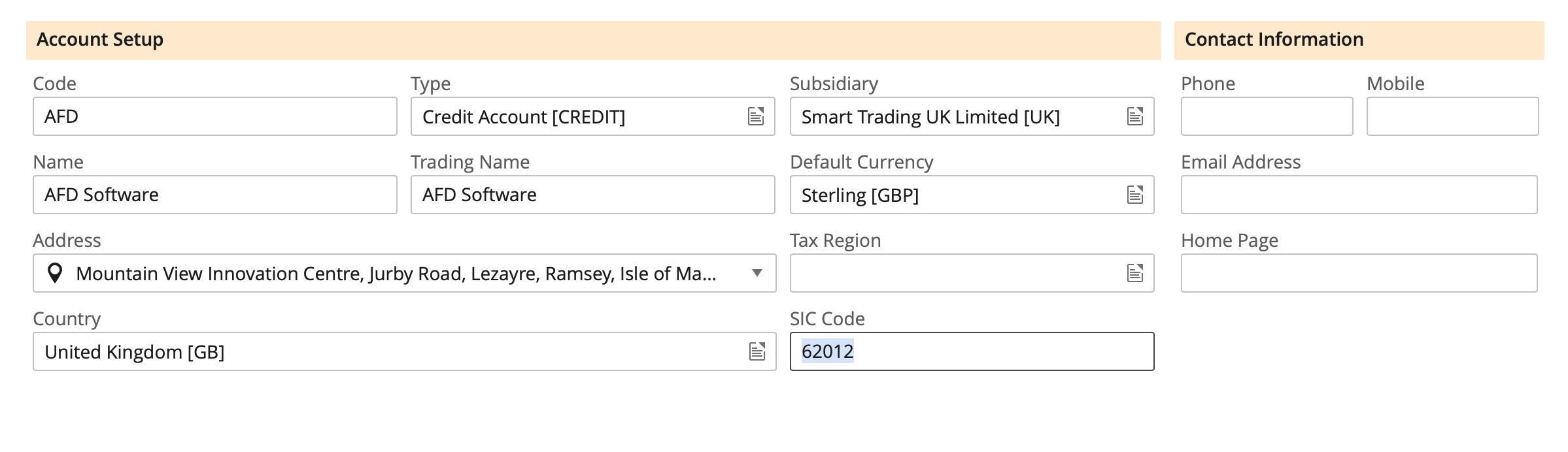Select the SIC Code field

pos(972,351)
